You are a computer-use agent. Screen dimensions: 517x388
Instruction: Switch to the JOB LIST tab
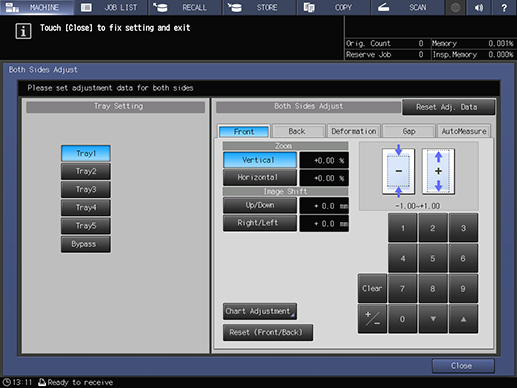(111, 7)
